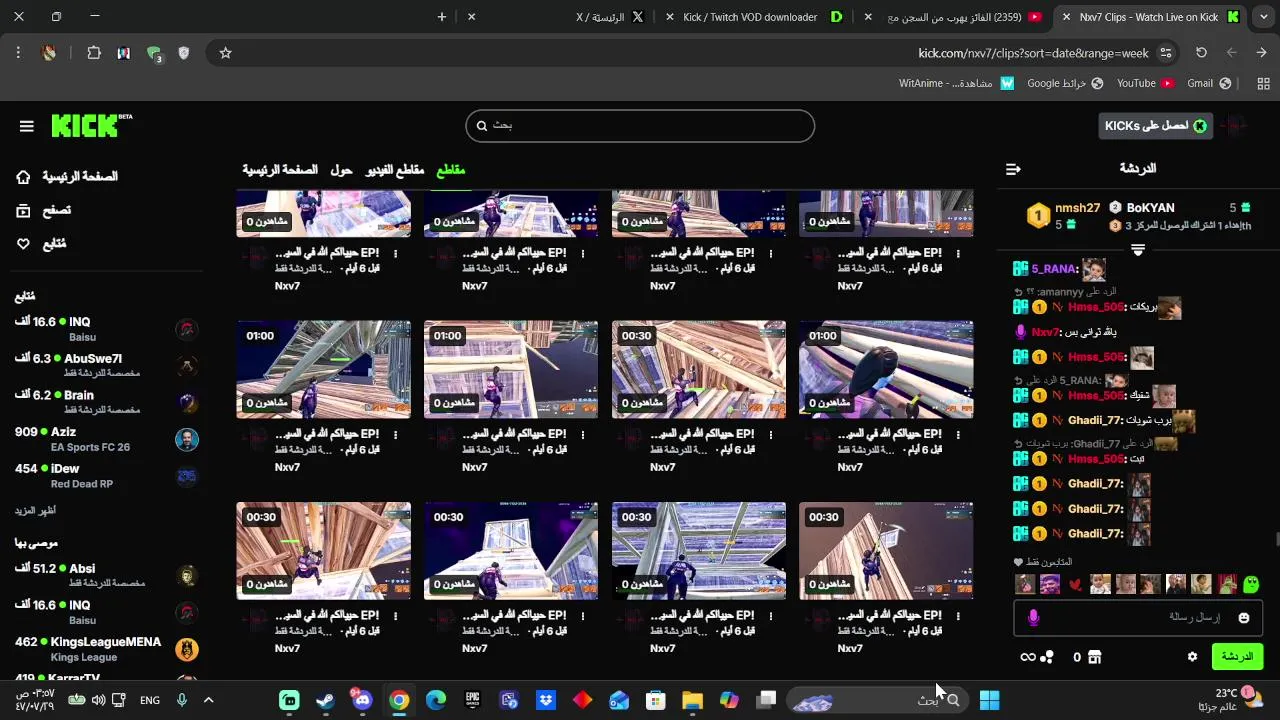Open site information icon in address bar
The width and height of the screenshot is (1280, 720).
click(1166, 53)
